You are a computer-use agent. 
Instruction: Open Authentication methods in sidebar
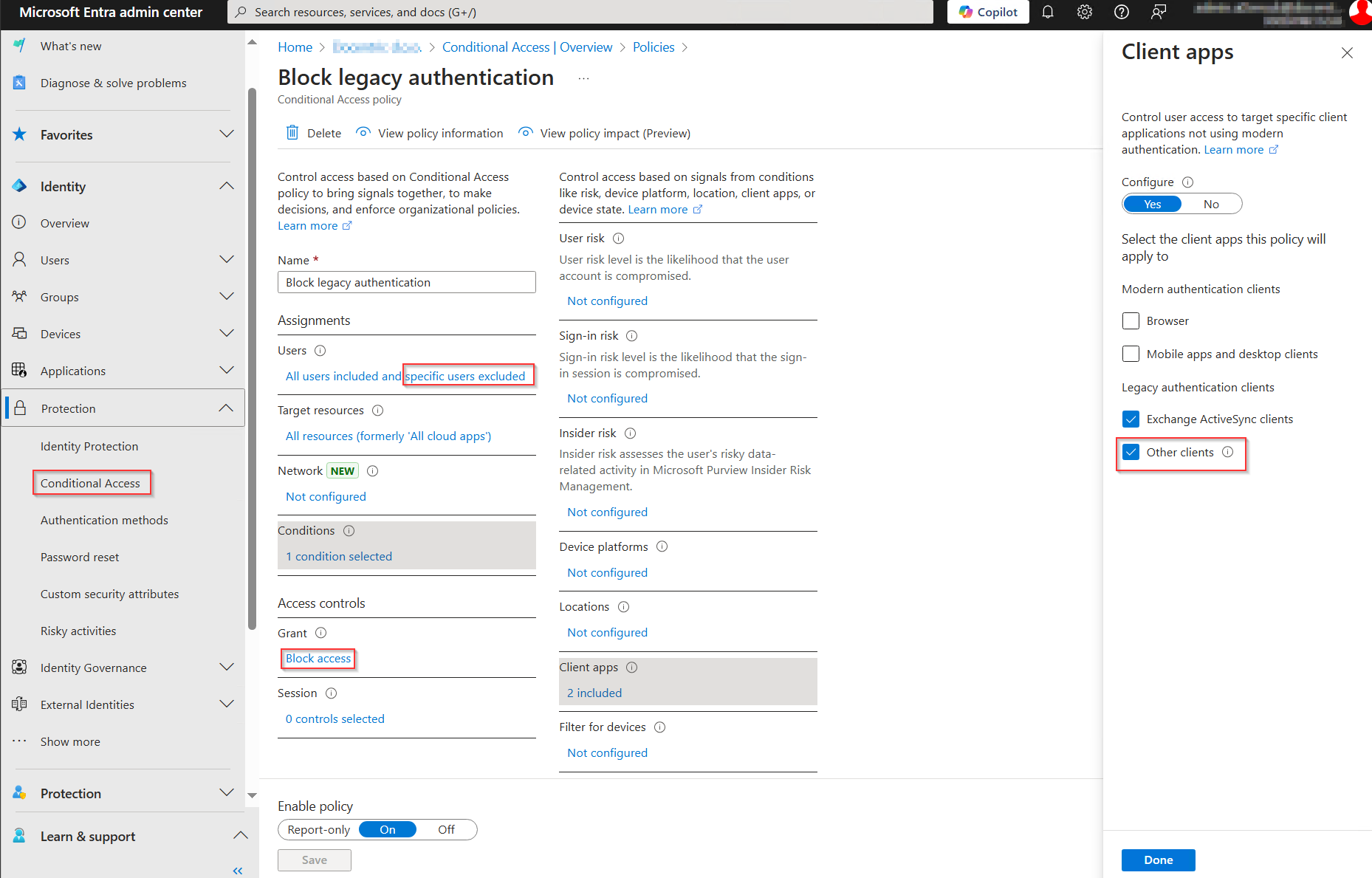[104, 520]
